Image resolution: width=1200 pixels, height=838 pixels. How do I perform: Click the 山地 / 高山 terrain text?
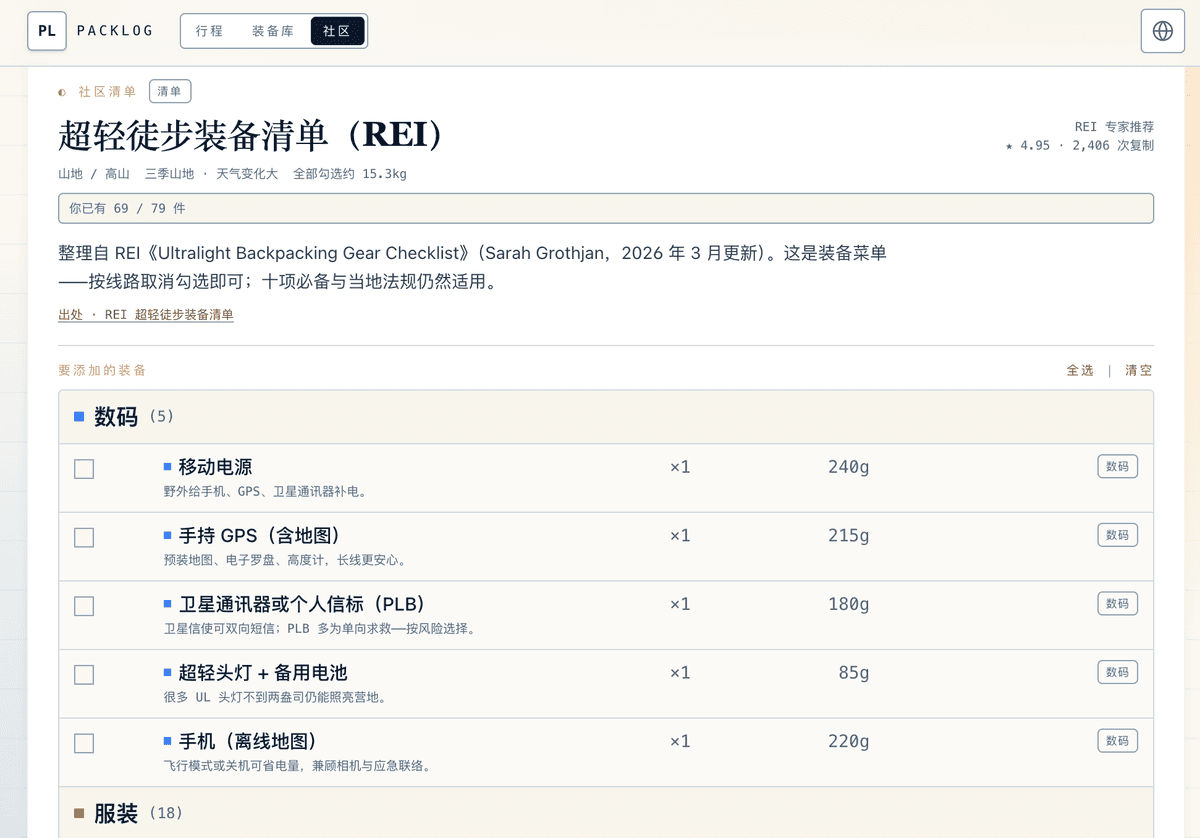point(94,174)
